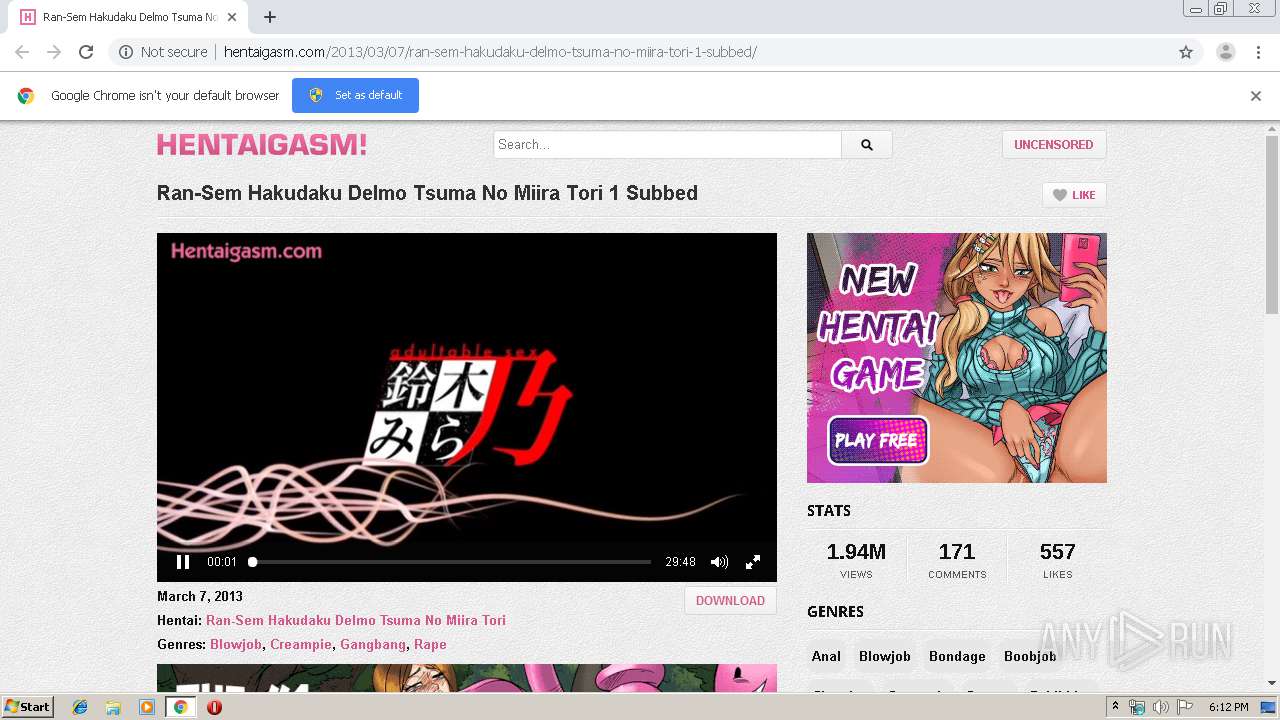The height and width of the screenshot is (720, 1280).
Task: Select the sidebar Blowjob genre tag
Action: (x=885, y=656)
